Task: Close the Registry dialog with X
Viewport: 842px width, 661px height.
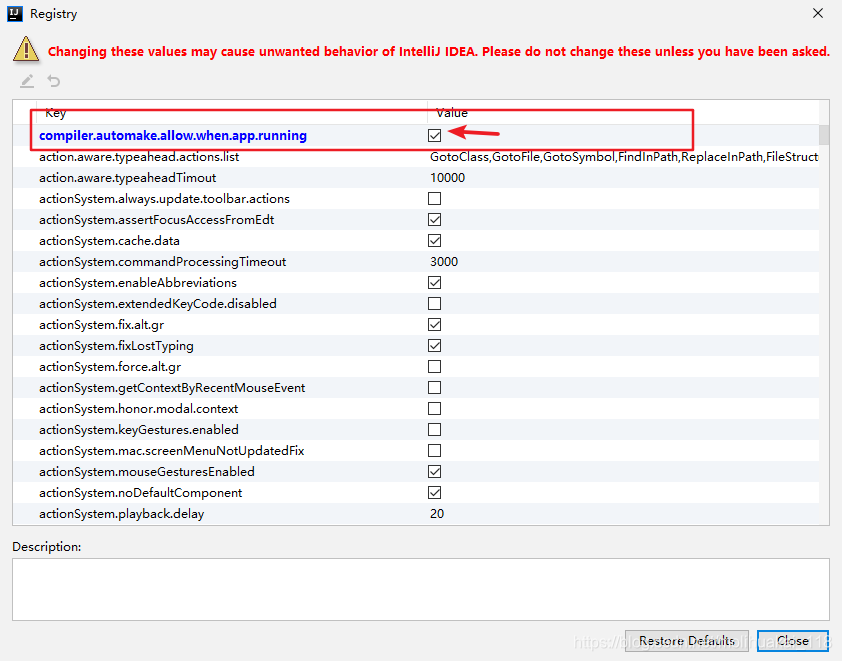Action: (818, 13)
